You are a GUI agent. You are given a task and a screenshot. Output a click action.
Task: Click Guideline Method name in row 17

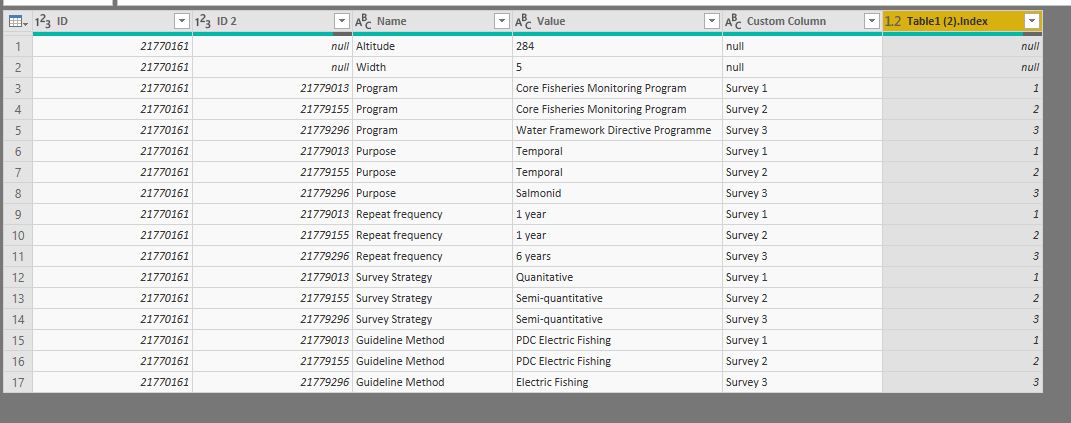pos(432,383)
